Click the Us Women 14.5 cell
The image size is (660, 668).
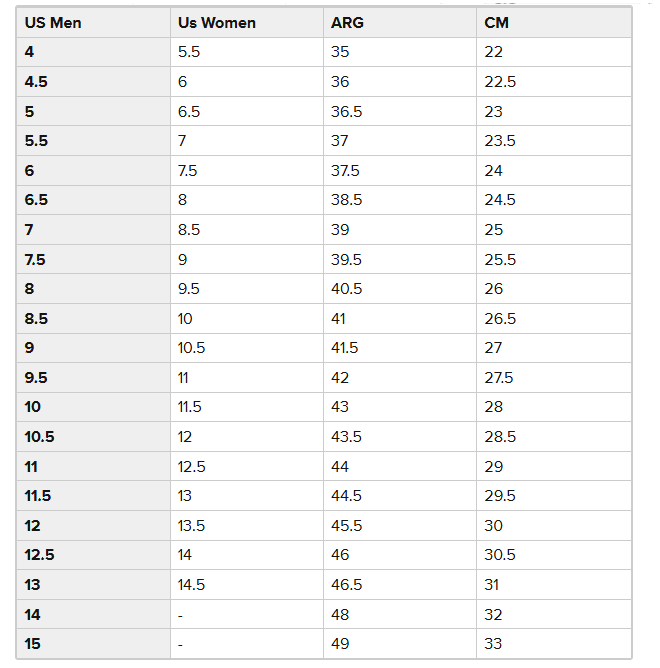click(x=192, y=585)
